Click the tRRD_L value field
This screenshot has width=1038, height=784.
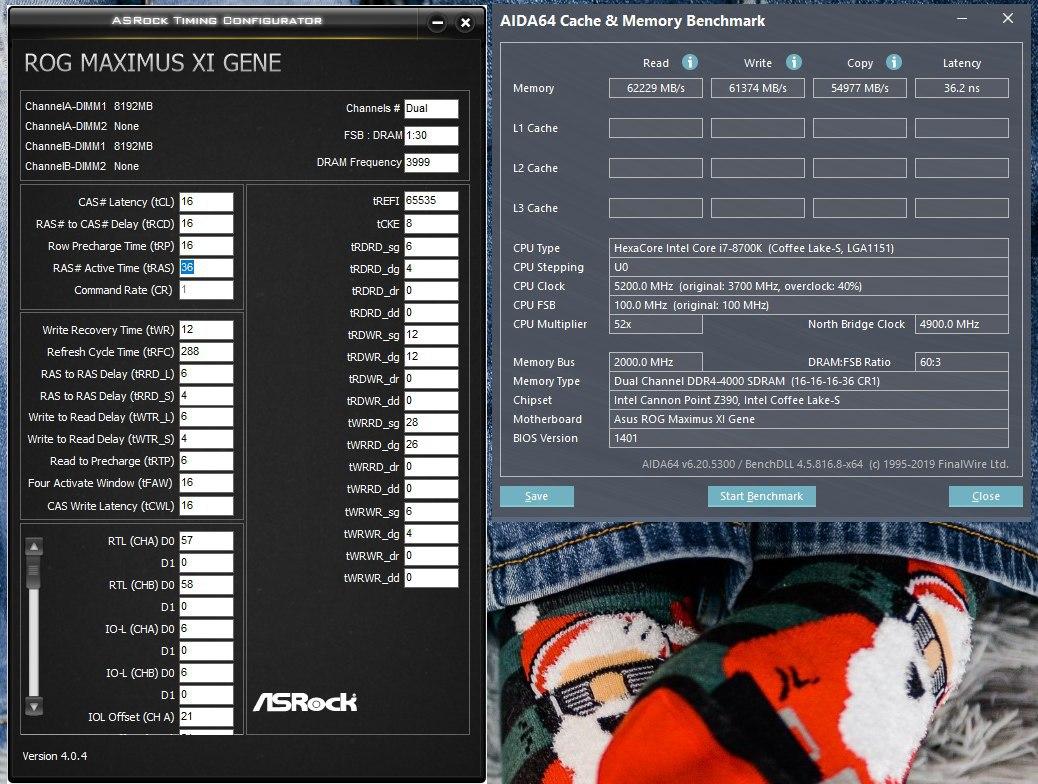coord(207,373)
